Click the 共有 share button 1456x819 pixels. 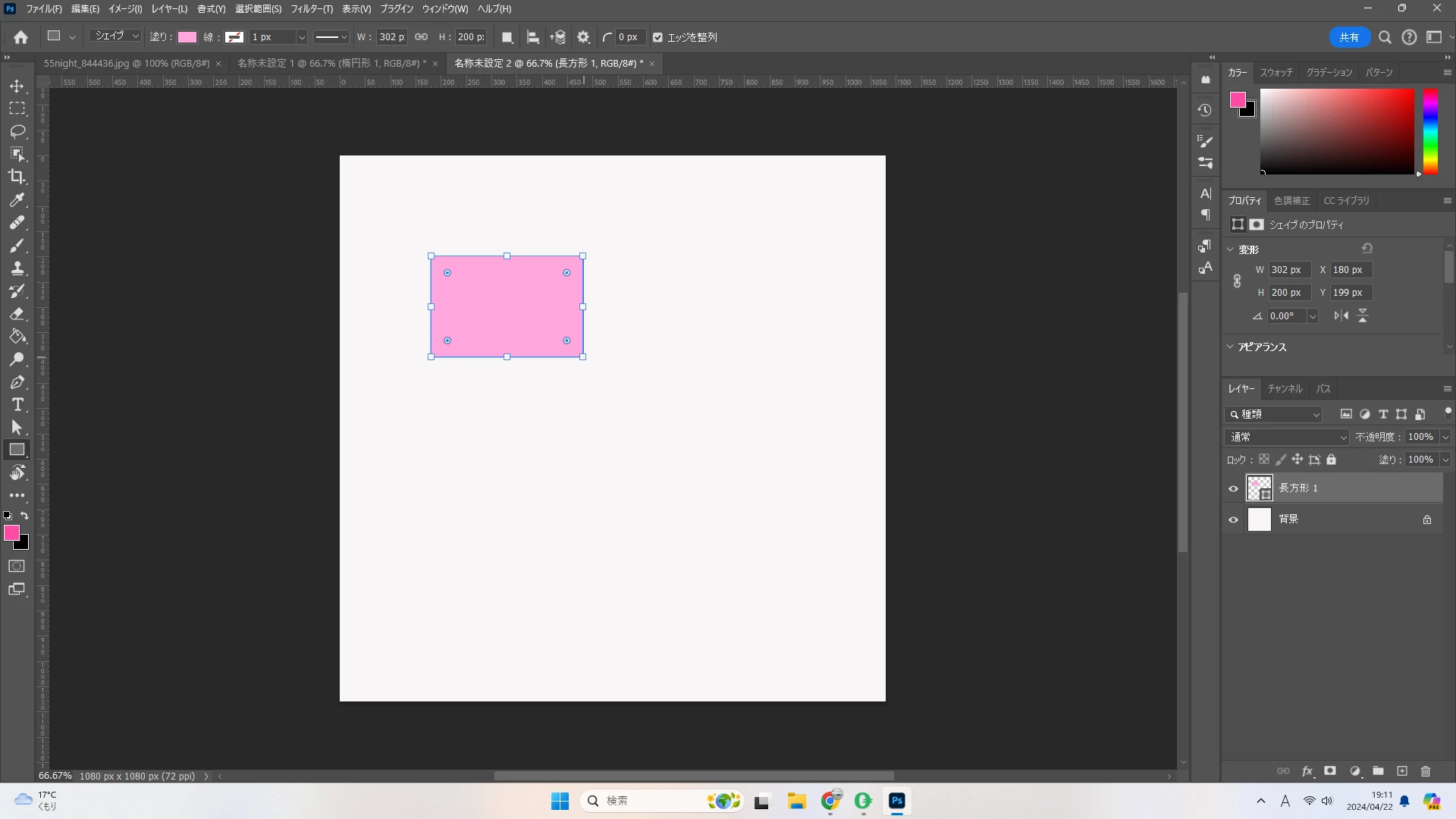1348,37
